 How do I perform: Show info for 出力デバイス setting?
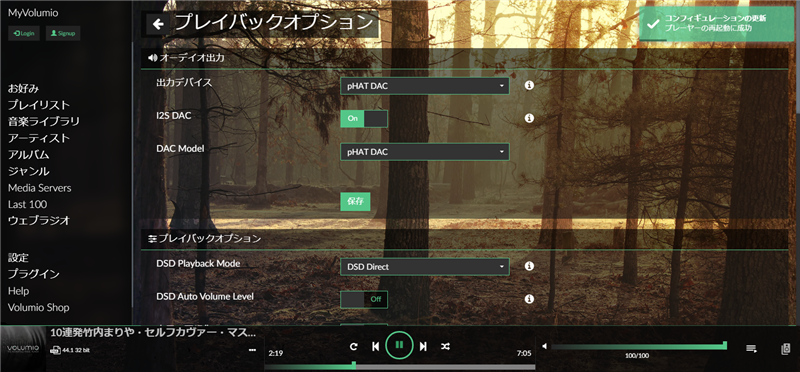[x=529, y=85]
